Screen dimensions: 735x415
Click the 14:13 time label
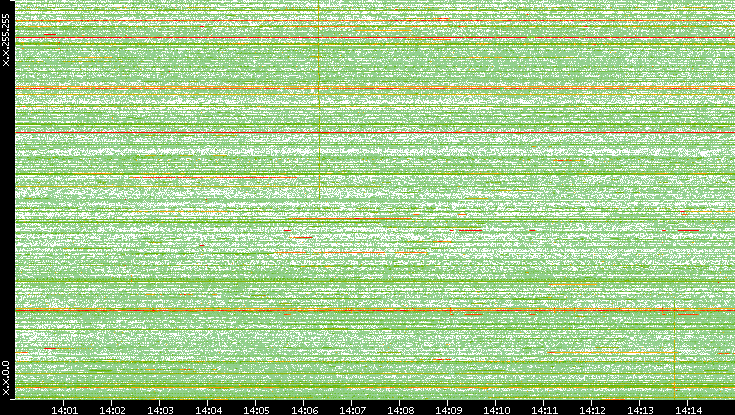[x=640, y=410]
